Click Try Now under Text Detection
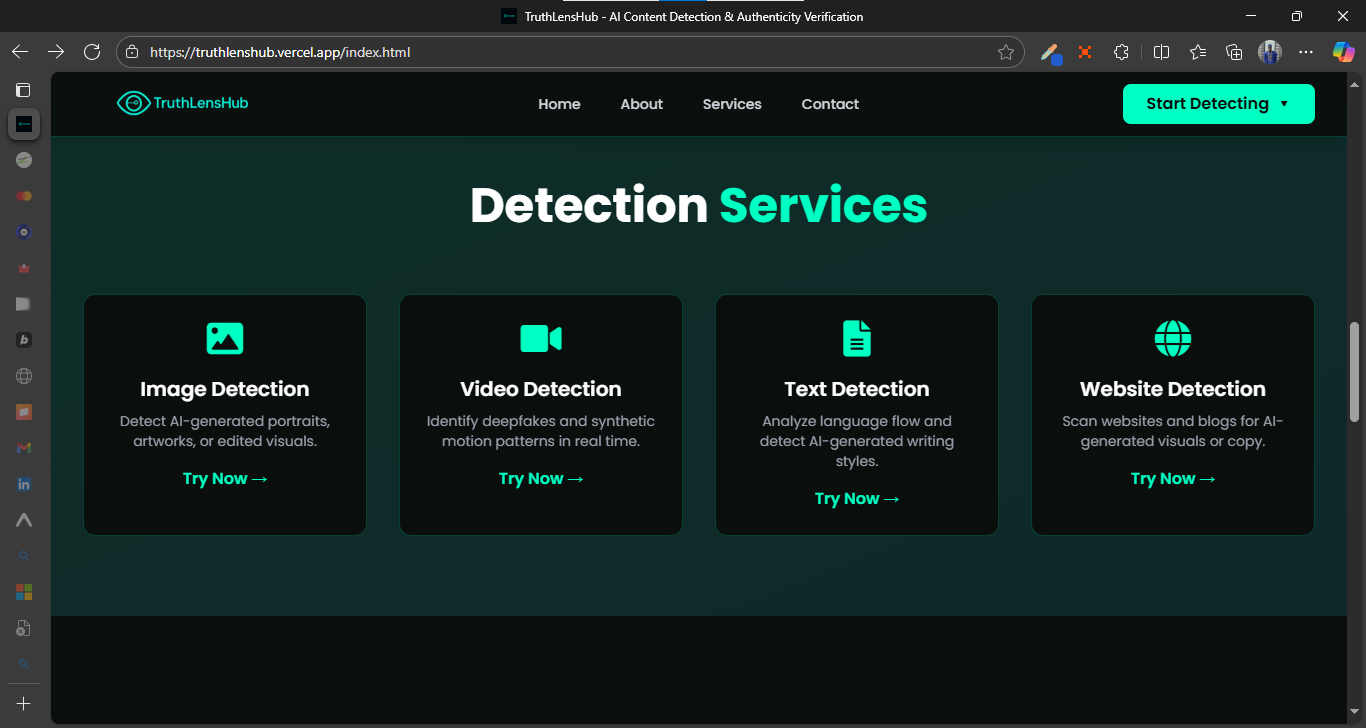The height and width of the screenshot is (728, 1366). pyautogui.click(x=857, y=498)
